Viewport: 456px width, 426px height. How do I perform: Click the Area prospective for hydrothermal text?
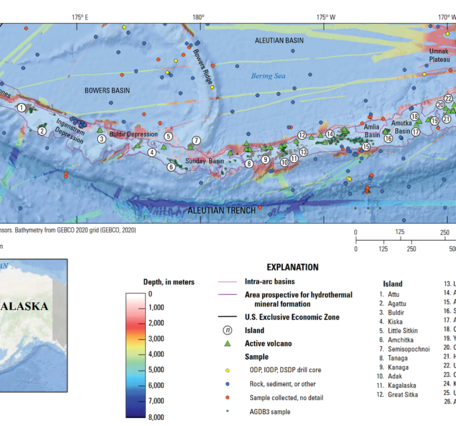click(x=298, y=299)
